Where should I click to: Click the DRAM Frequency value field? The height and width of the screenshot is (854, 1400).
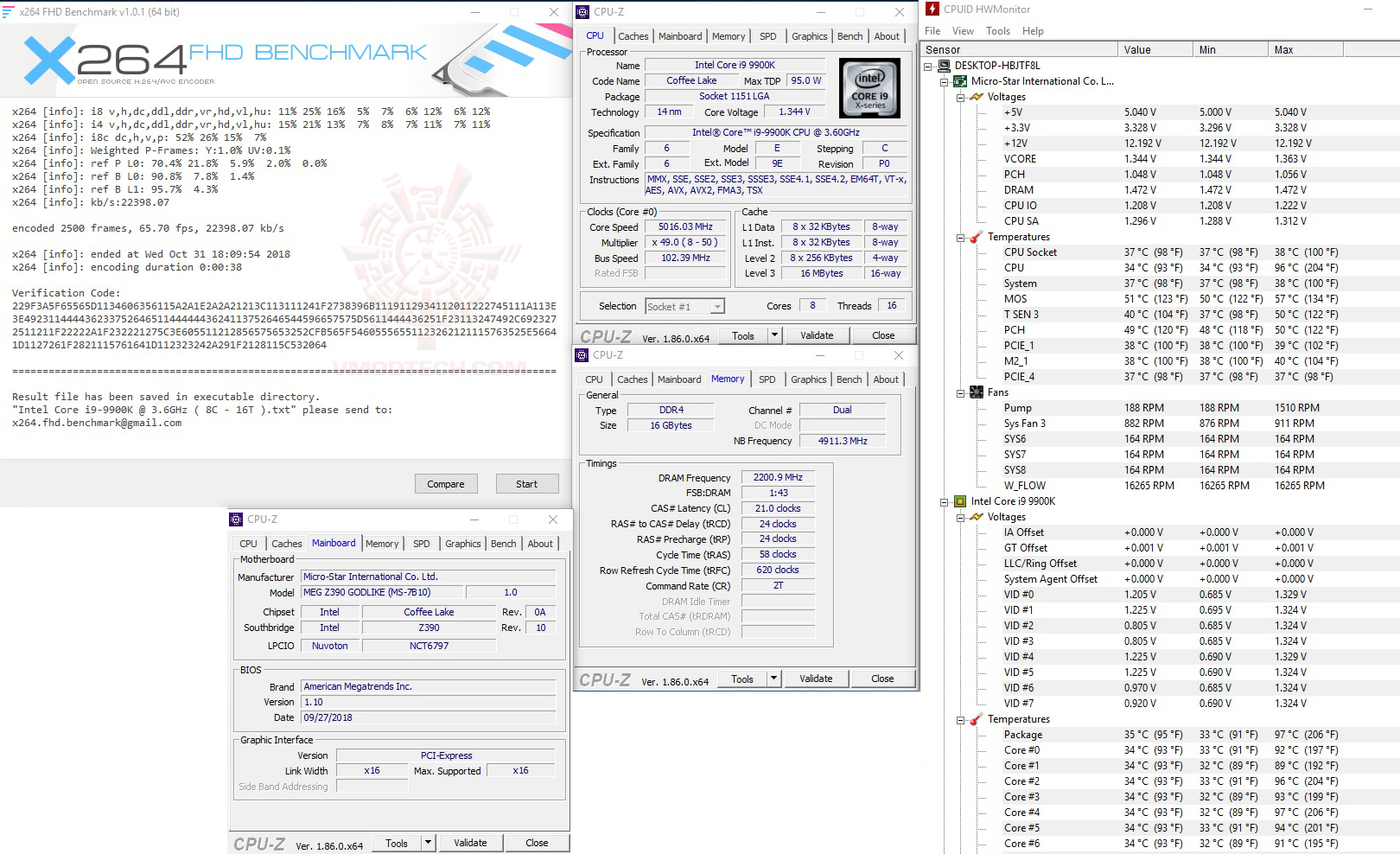pyautogui.click(x=777, y=476)
